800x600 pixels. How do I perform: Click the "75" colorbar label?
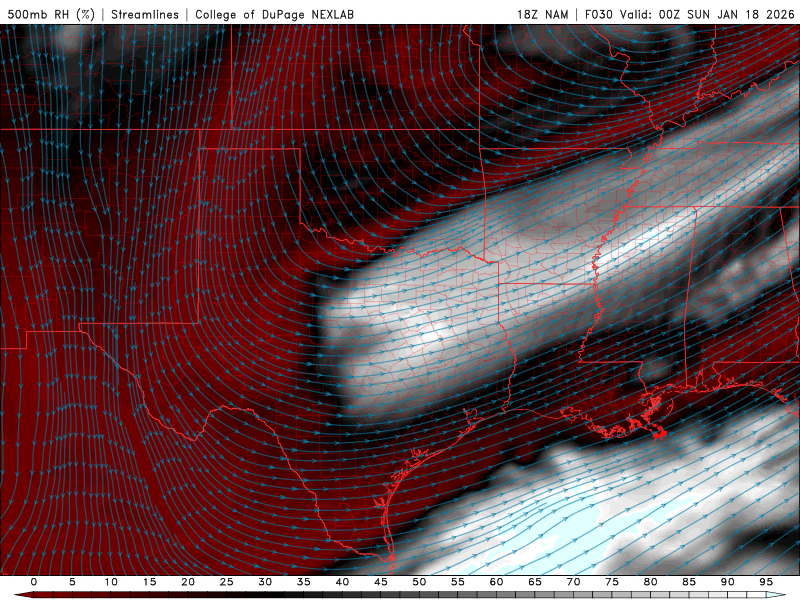click(612, 582)
